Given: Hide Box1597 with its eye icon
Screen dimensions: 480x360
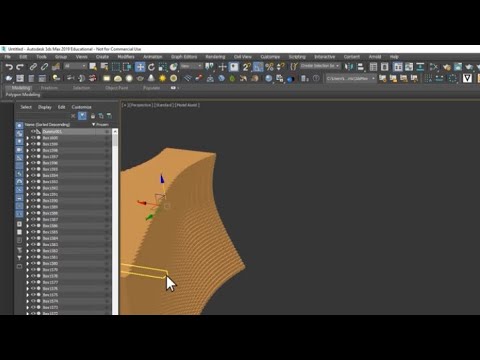Looking at the screenshot, I should point(33,157).
